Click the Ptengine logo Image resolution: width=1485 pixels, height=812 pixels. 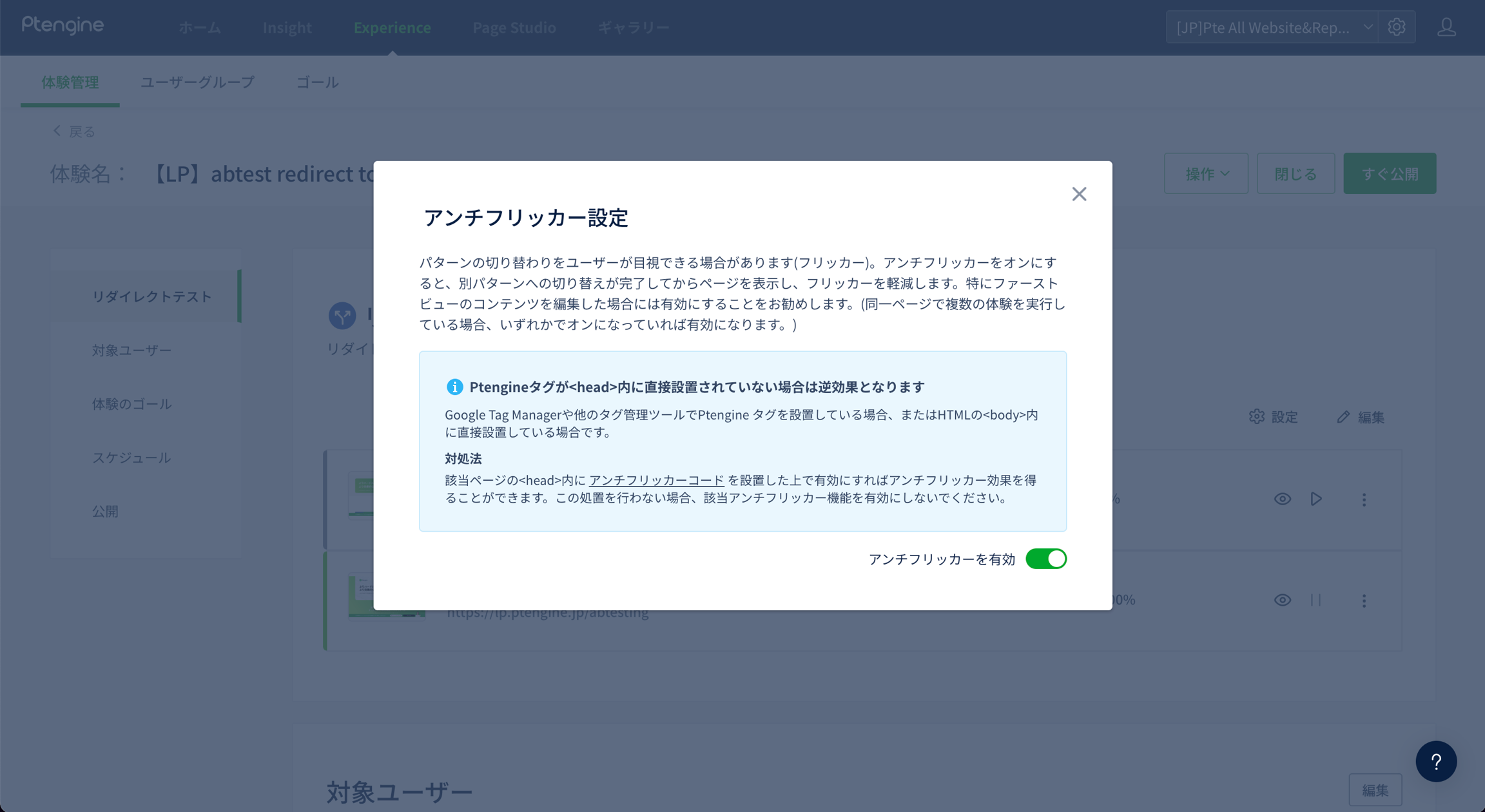(63, 26)
